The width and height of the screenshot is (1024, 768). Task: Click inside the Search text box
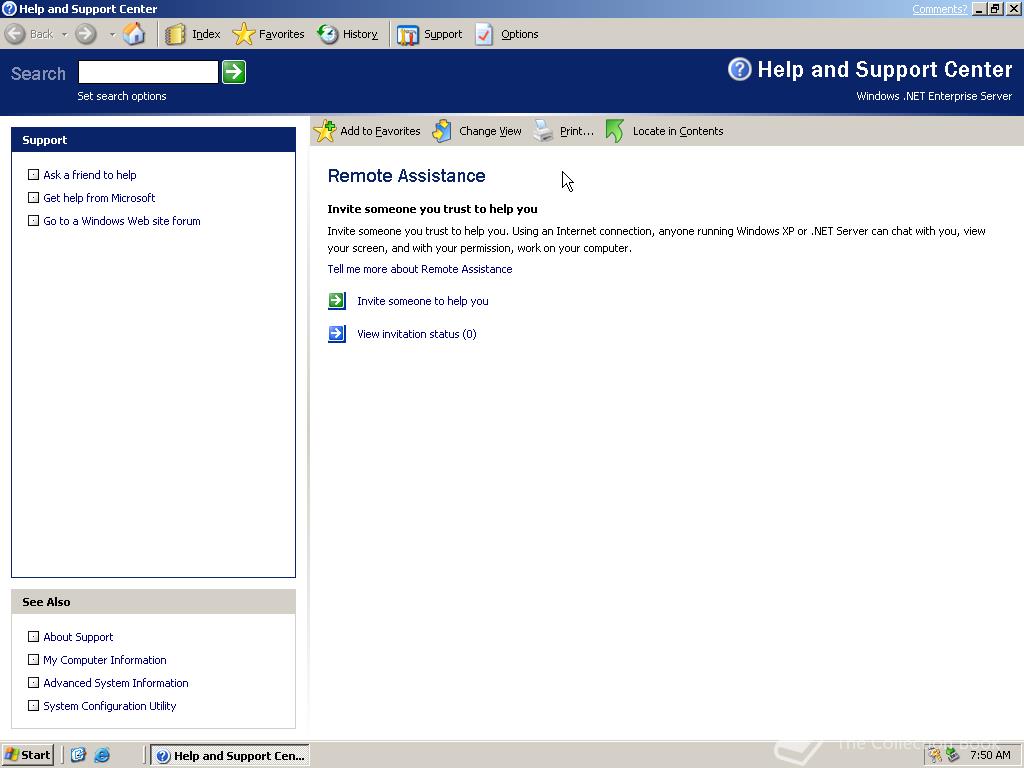pos(148,72)
